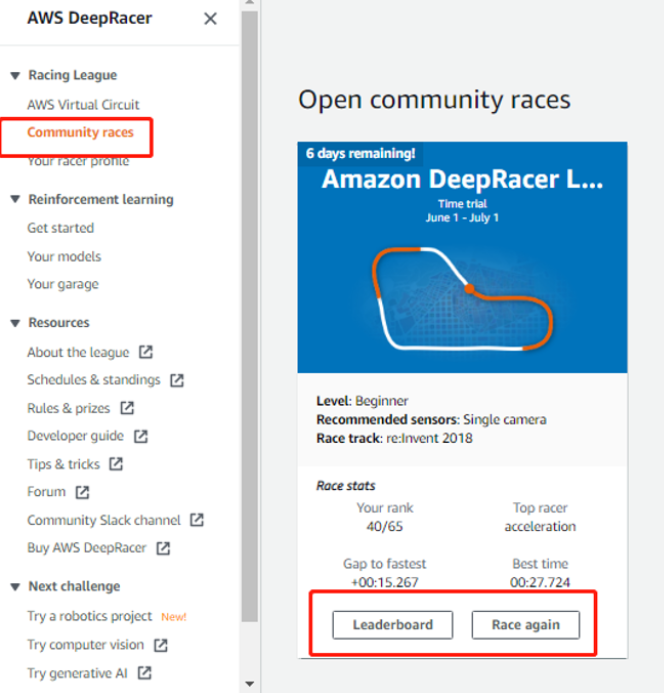Open Rules & prizes link
The image size is (664, 693).
tap(69, 408)
